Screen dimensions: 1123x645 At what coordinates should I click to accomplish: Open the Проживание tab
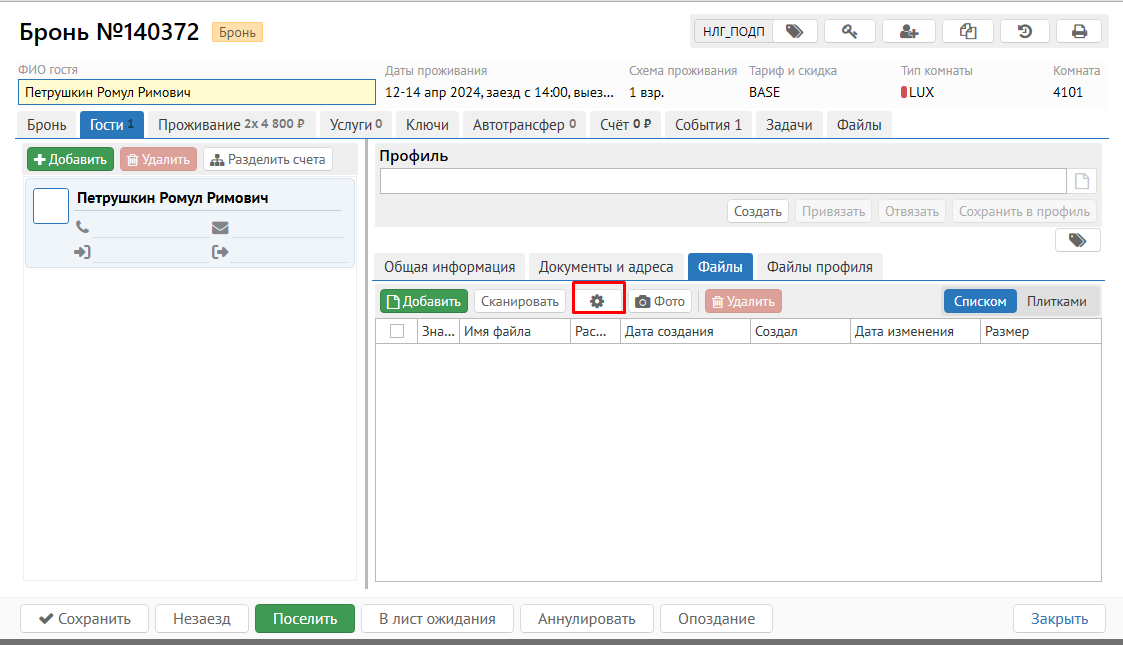231,125
